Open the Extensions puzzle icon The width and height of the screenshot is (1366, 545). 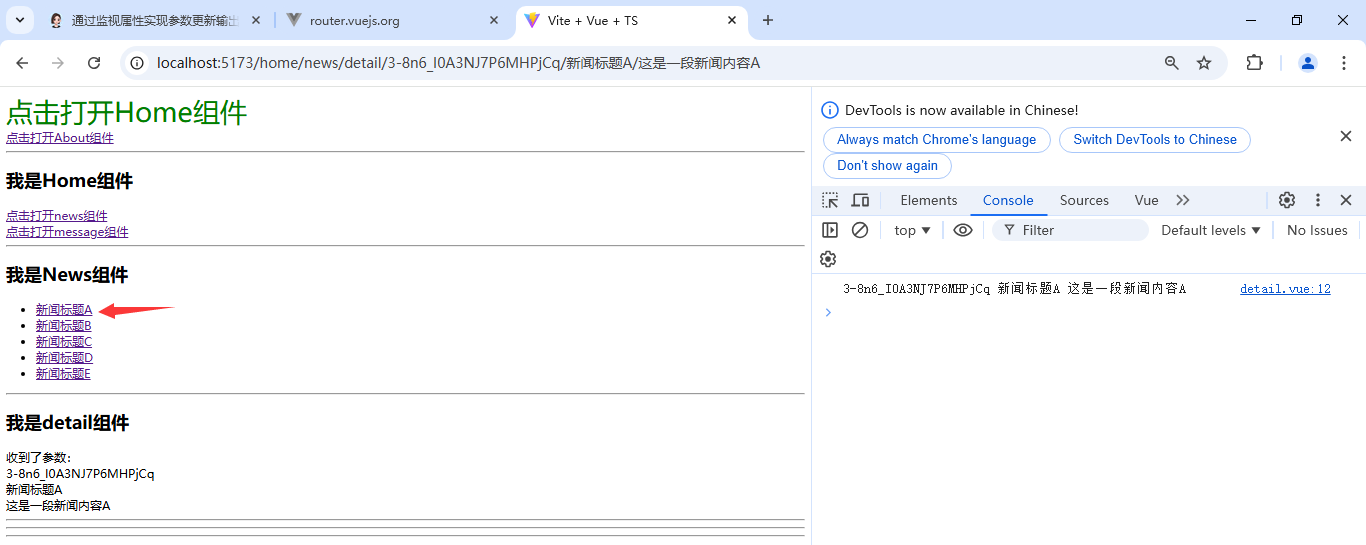[x=1254, y=63]
